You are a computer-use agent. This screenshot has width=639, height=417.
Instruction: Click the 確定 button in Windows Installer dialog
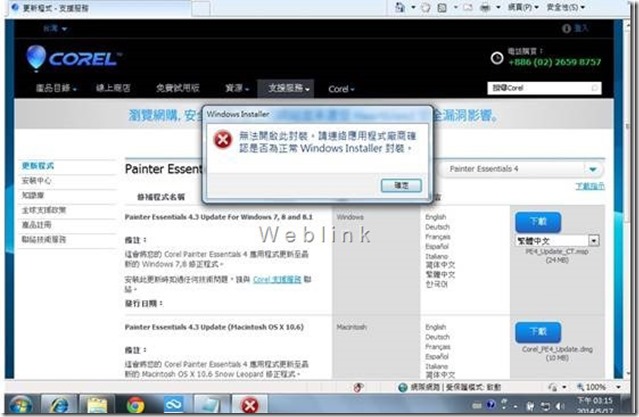[x=401, y=185]
